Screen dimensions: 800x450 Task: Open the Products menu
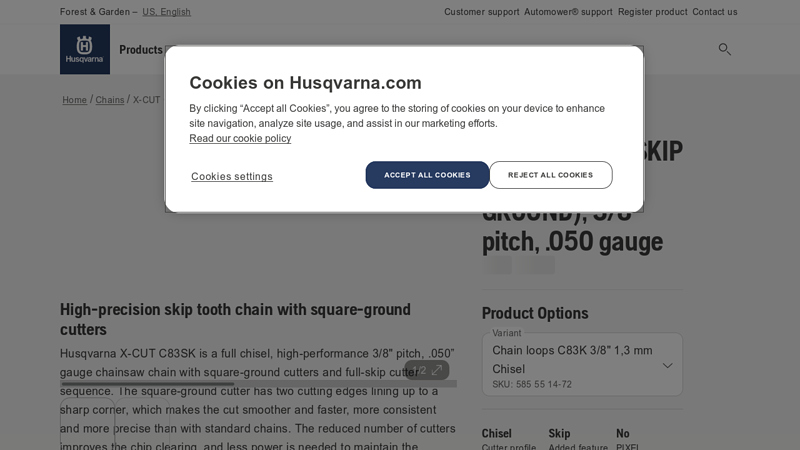coord(141,49)
